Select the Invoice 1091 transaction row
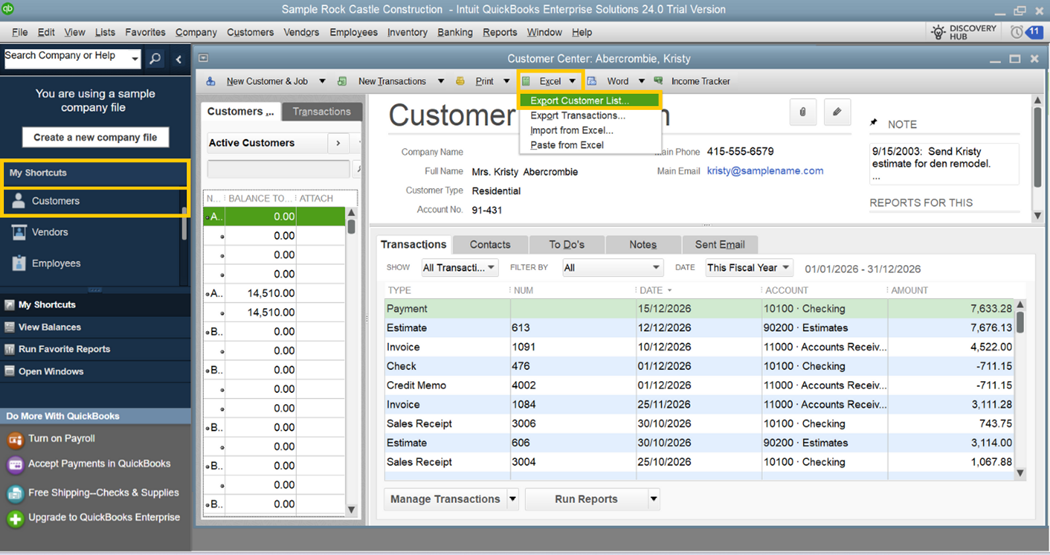Viewport: 1050px width, 555px height. pos(698,347)
